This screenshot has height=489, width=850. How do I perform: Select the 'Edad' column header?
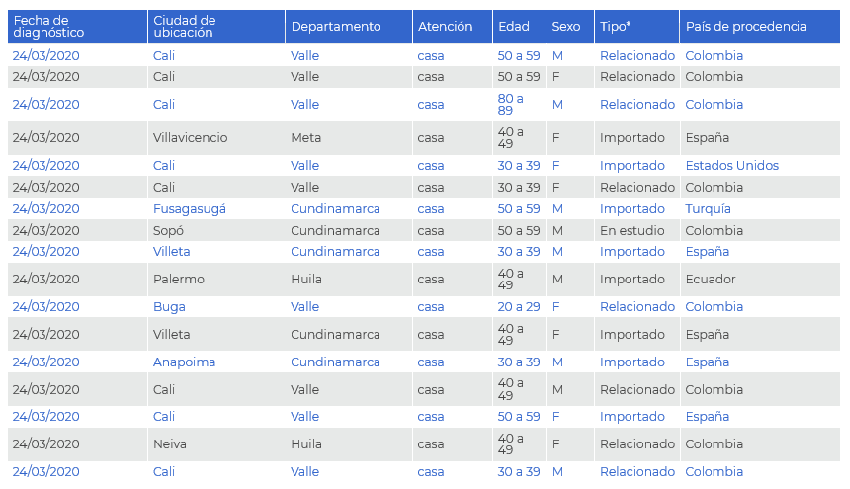point(514,27)
